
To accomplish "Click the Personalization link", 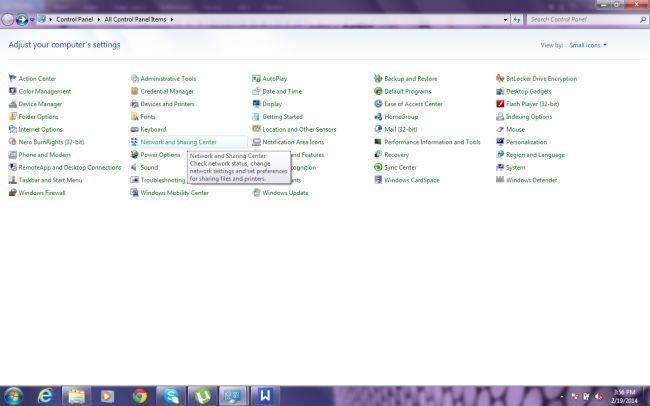I will click(526, 142).
